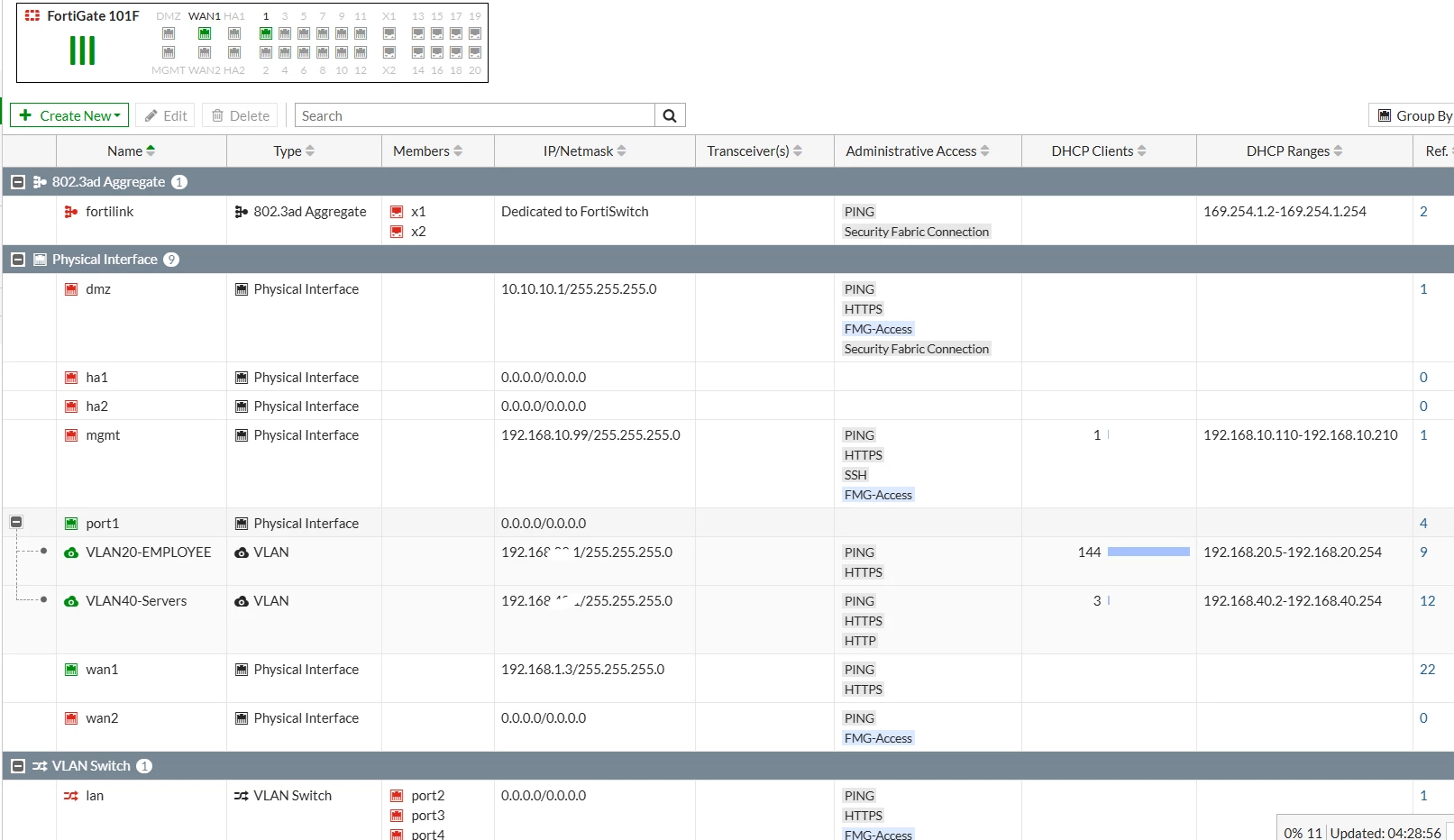Click the port3 member icon
Image resolution: width=1454 pixels, height=840 pixels.
pyautogui.click(x=397, y=816)
